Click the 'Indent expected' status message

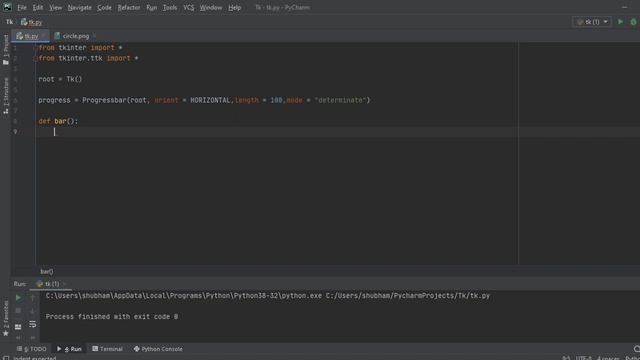pyautogui.click(x=34, y=358)
